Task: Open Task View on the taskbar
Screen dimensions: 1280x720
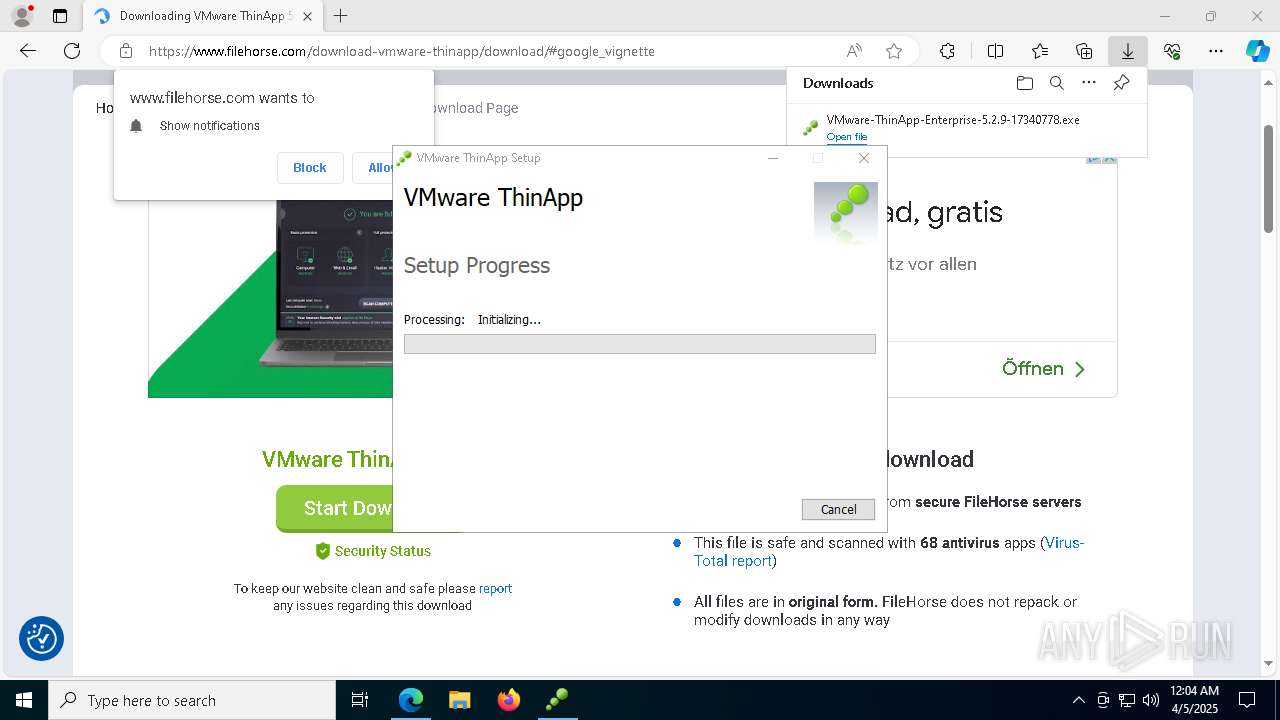Action: pyautogui.click(x=360, y=700)
